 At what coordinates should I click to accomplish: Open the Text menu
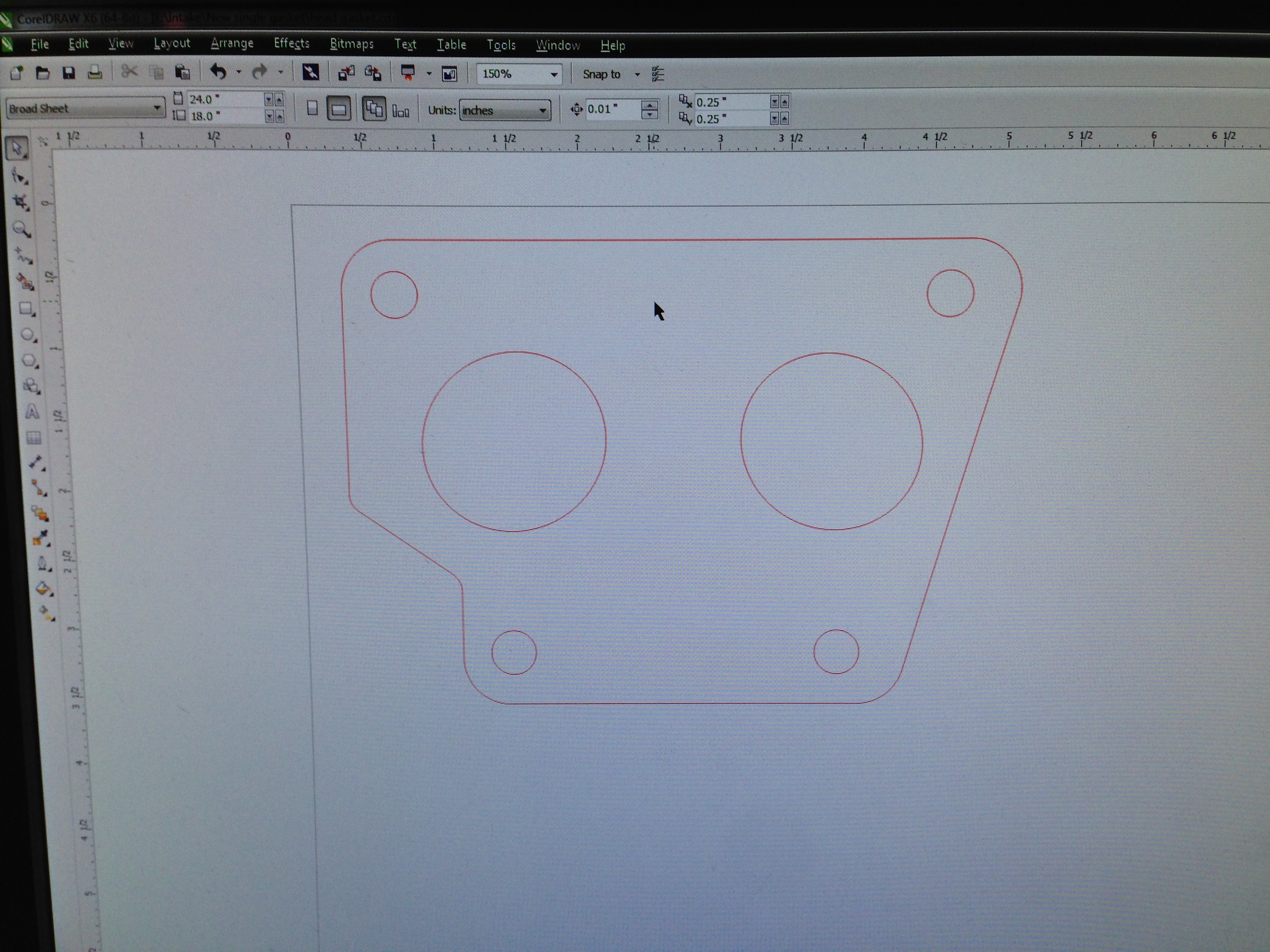point(405,45)
